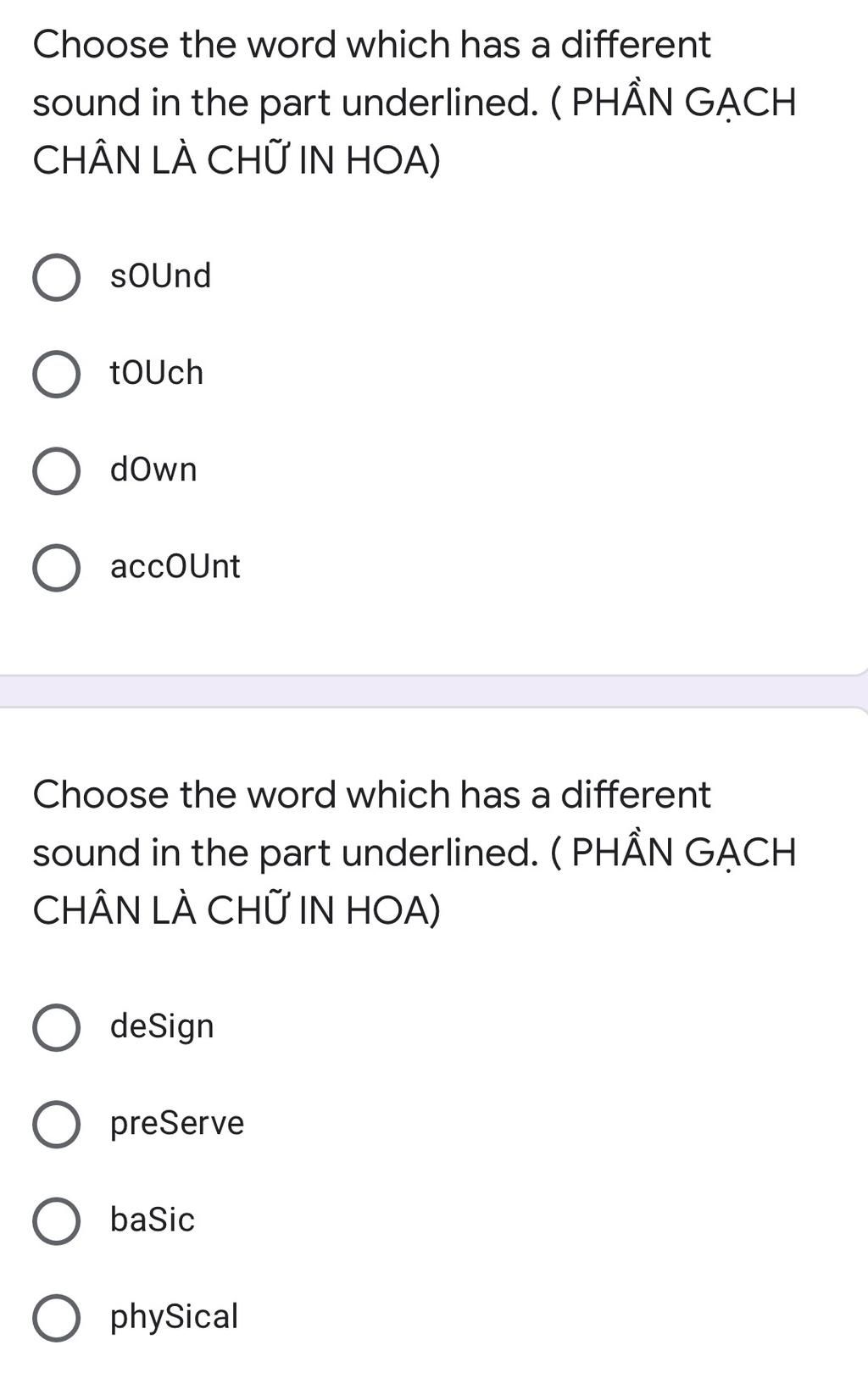Pick the phySical radio button
The width and height of the screenshot is (868, 1373).
(x=57, y=1317)
